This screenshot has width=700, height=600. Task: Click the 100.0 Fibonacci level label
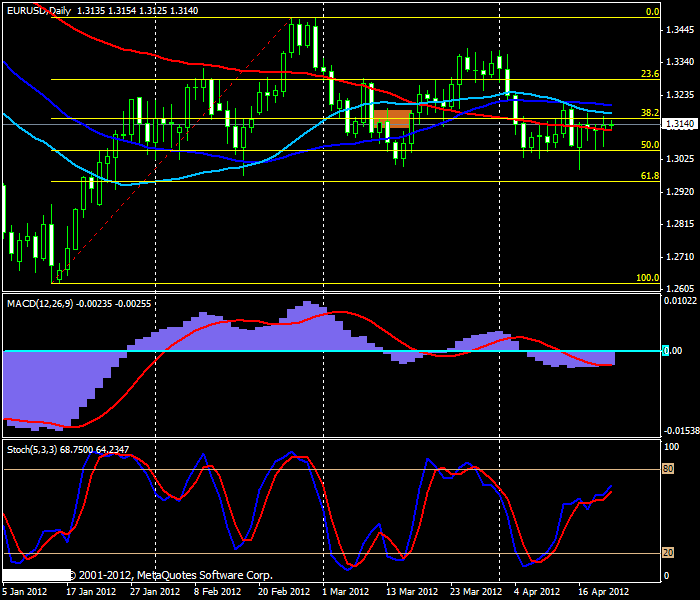point(647,278)
